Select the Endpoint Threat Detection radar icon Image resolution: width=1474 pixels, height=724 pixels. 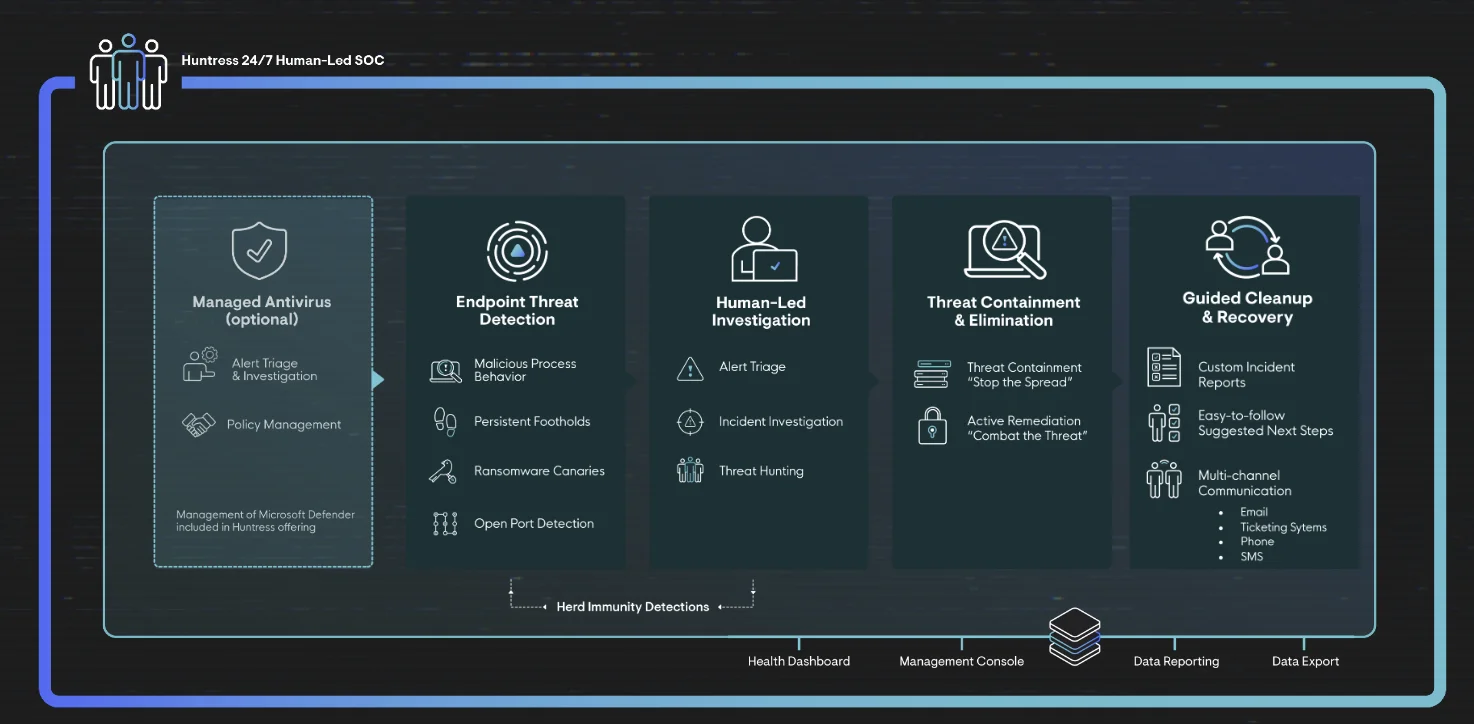click(517, 251)
